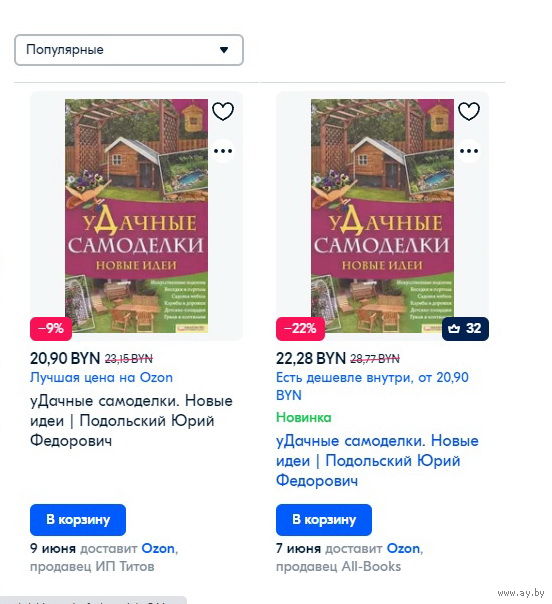Open first book title уДачные самоделки. Новые идеи

131,421
